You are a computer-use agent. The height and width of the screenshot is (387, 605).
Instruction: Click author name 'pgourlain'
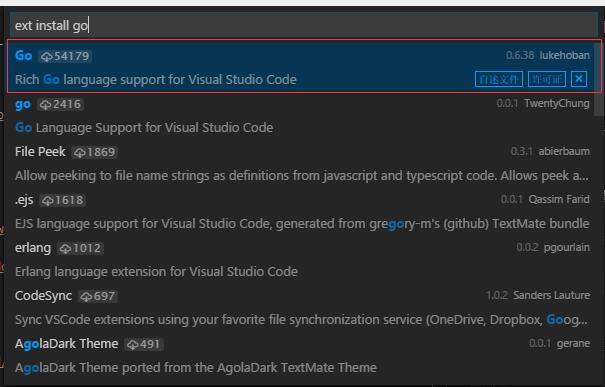point(567,247)
